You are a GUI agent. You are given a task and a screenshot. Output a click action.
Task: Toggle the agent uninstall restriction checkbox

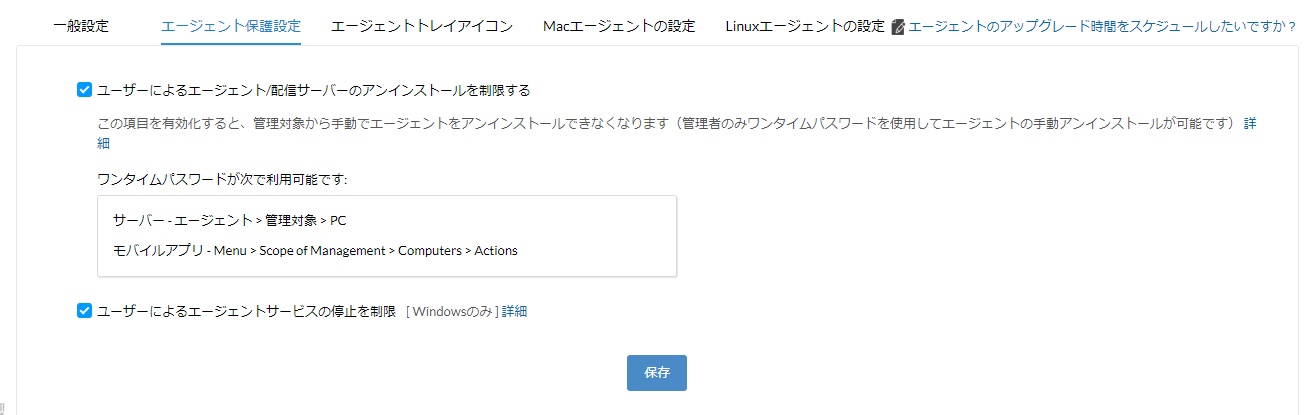pos(84,90)
